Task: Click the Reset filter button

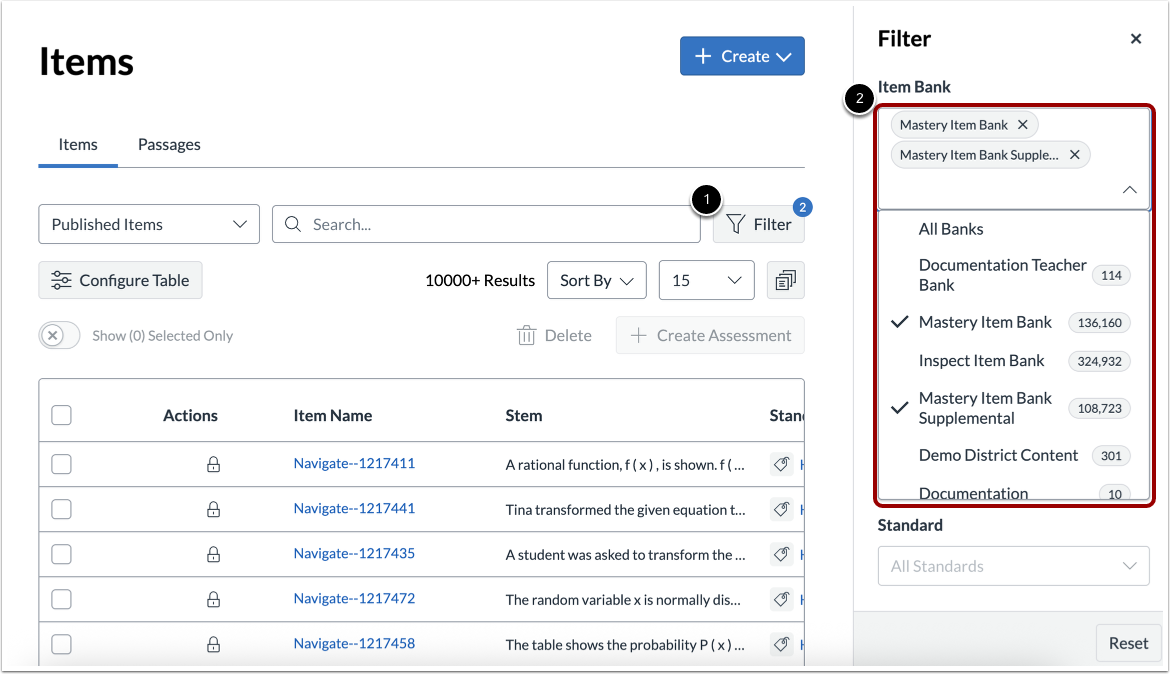Action: pos(1128,643)
